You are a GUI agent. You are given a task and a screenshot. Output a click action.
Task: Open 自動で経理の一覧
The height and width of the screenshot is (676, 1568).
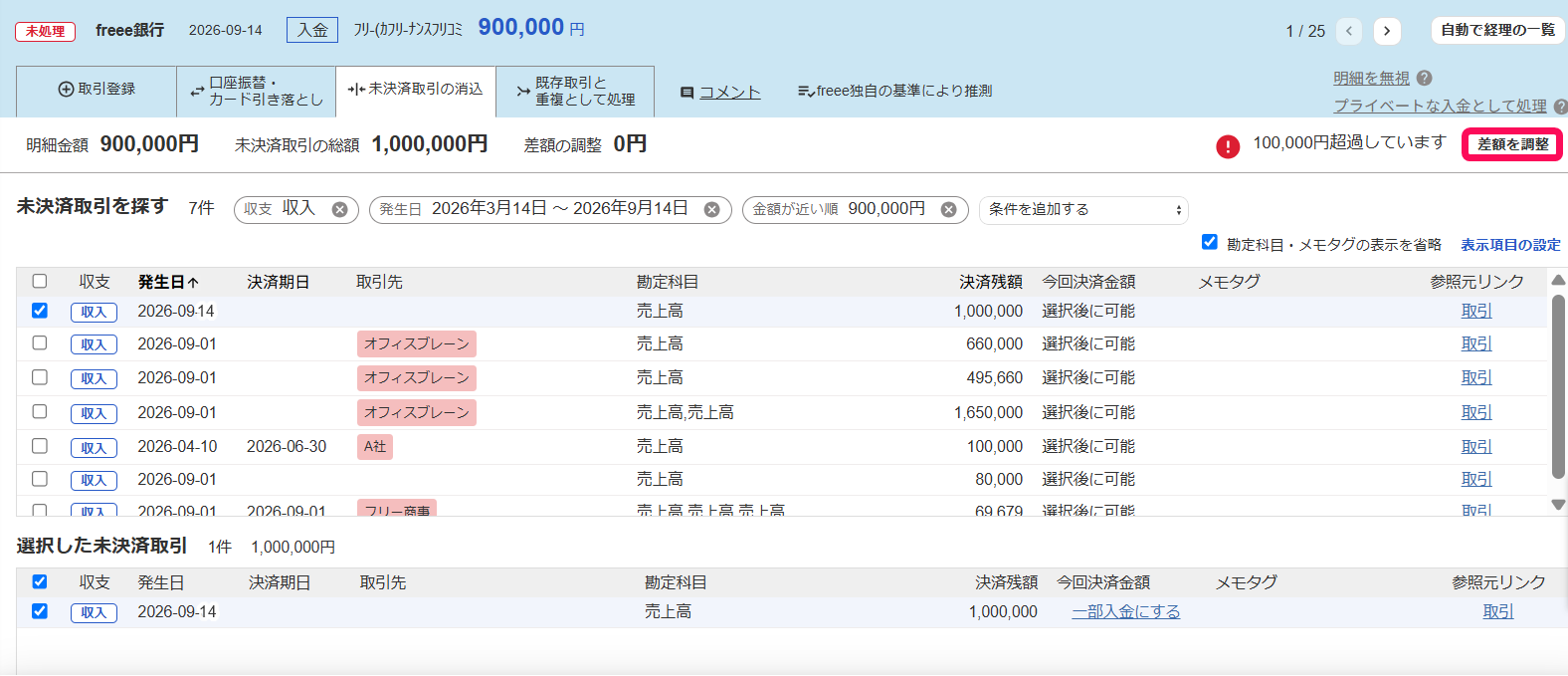point(1498,31)
